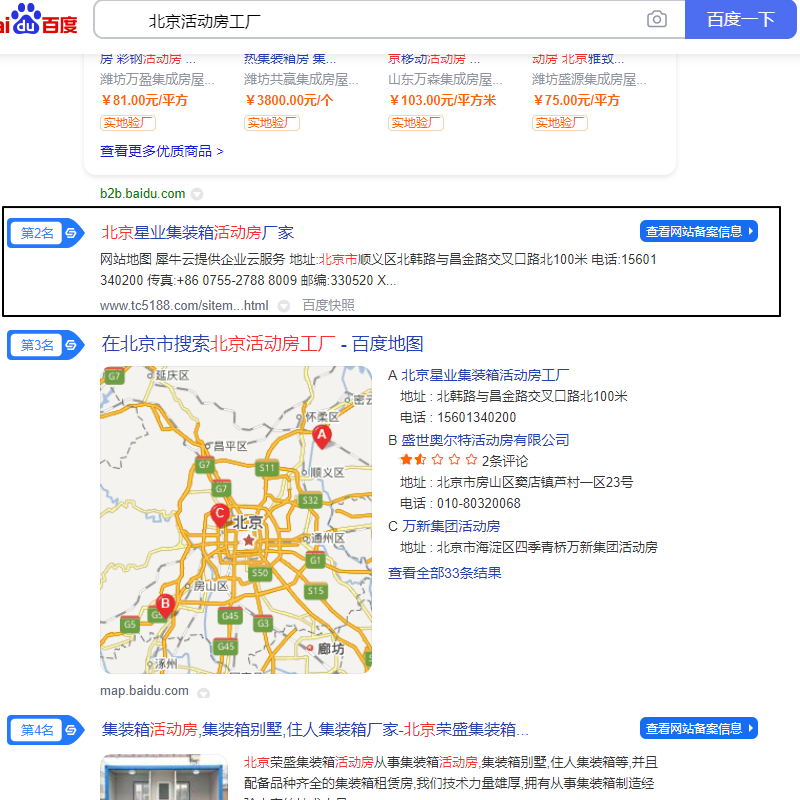Viewport: 800px width, 800px height.
Task: Click the www.tc5188.com/sitem...html URL
Action: click(x=184, y=305)
